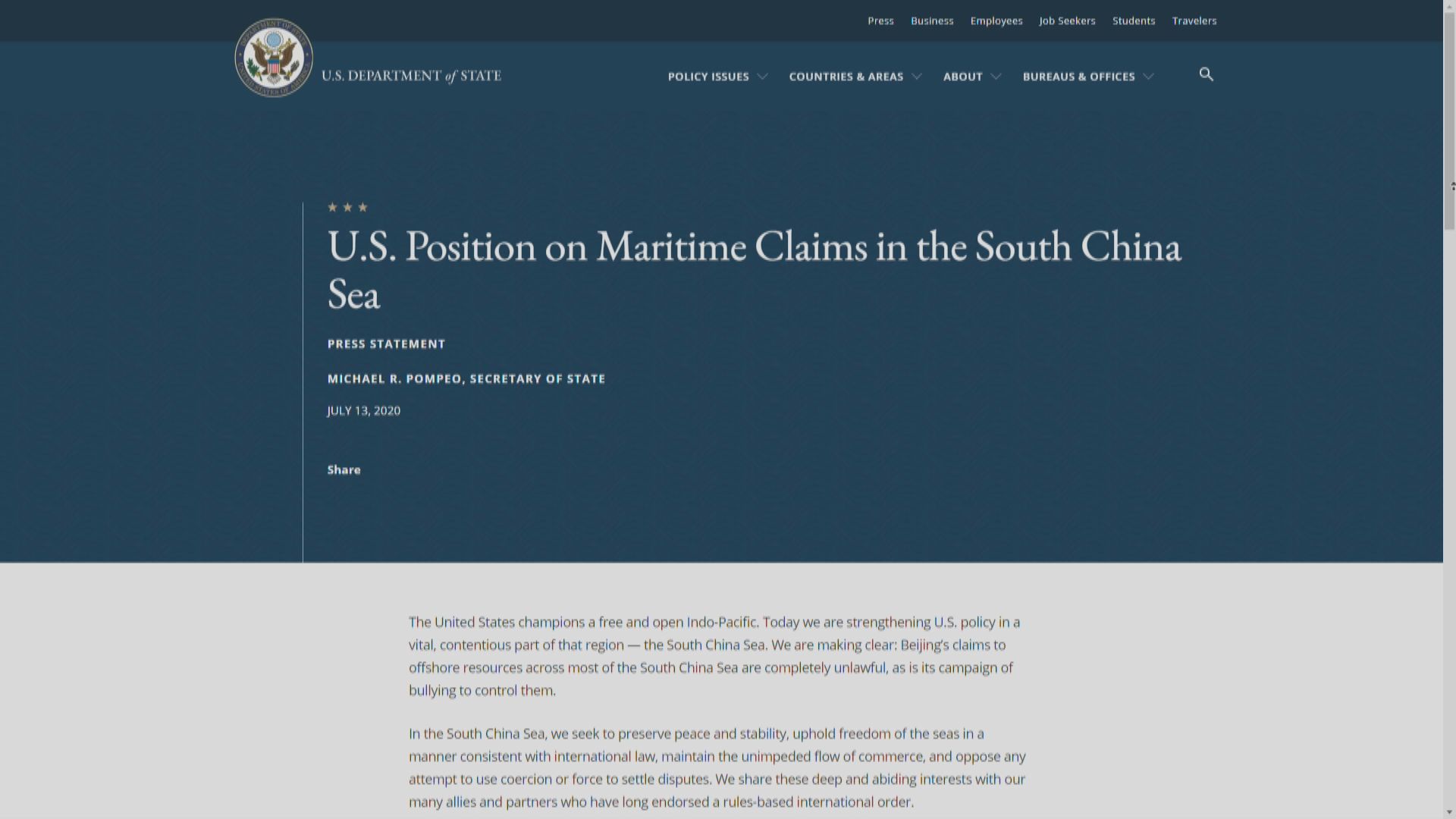Open the Business link in top bar

[932, 20]
